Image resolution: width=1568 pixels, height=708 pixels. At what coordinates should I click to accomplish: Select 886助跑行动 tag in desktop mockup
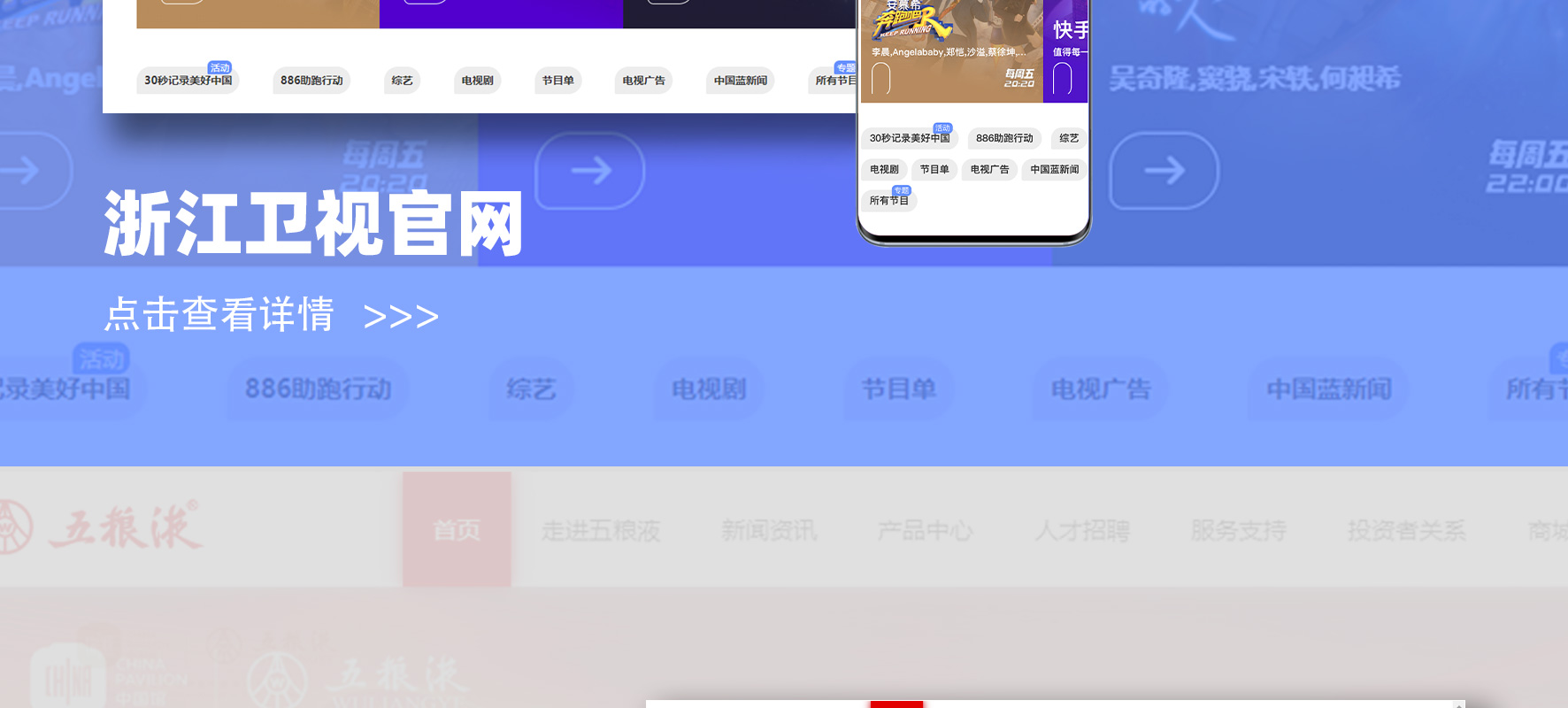[x=311, y=81]
